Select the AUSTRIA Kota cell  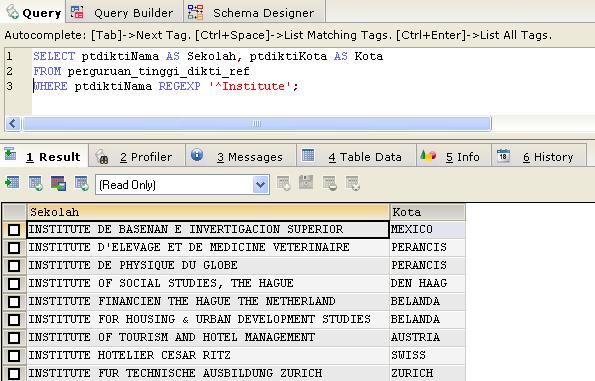pyautogui.click(x=427, y=337)
